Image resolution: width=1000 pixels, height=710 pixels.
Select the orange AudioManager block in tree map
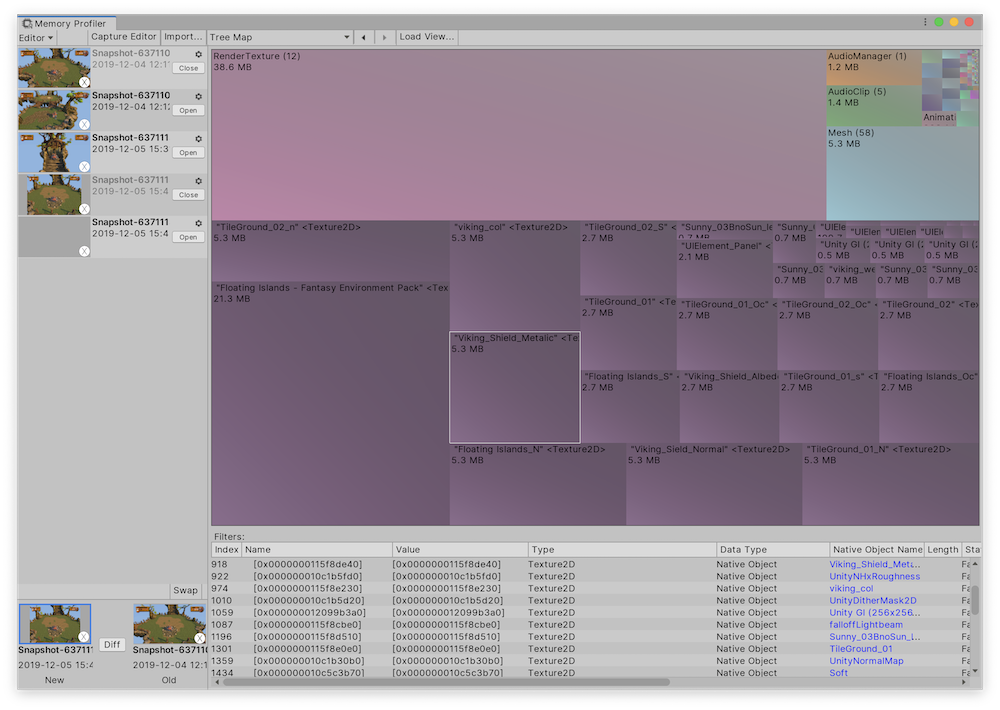pos(872,67)
